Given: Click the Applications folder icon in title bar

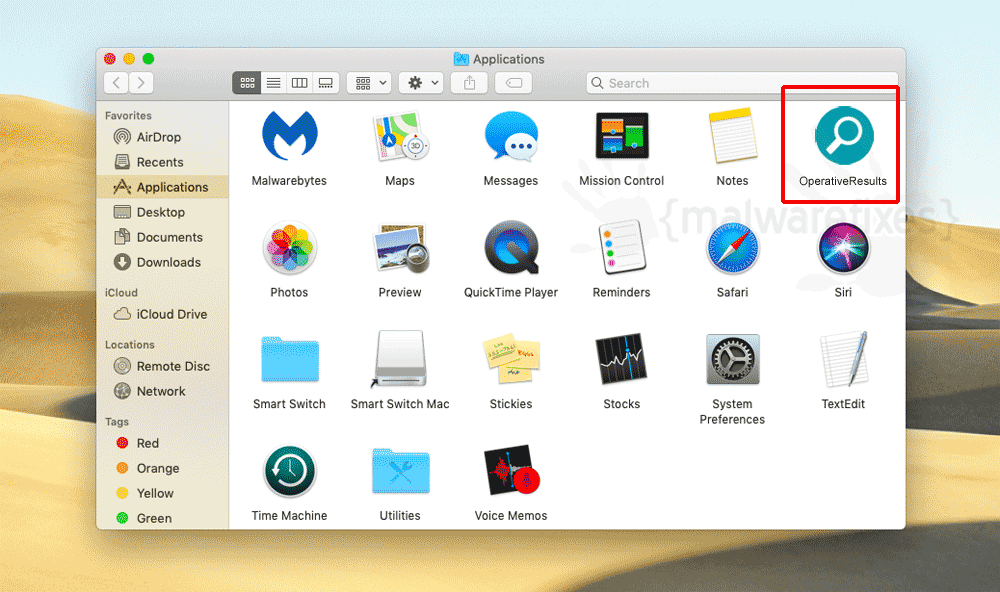Looking at the screenshot, I should click(461, 59).
